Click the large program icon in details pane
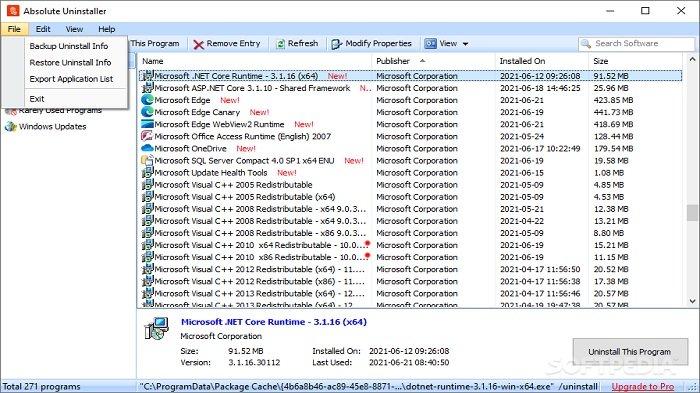 point(157,329)
